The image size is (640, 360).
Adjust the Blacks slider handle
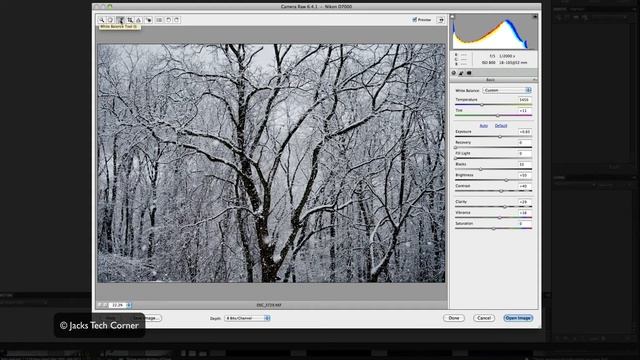pyautogui.click(x=480, y=169)
